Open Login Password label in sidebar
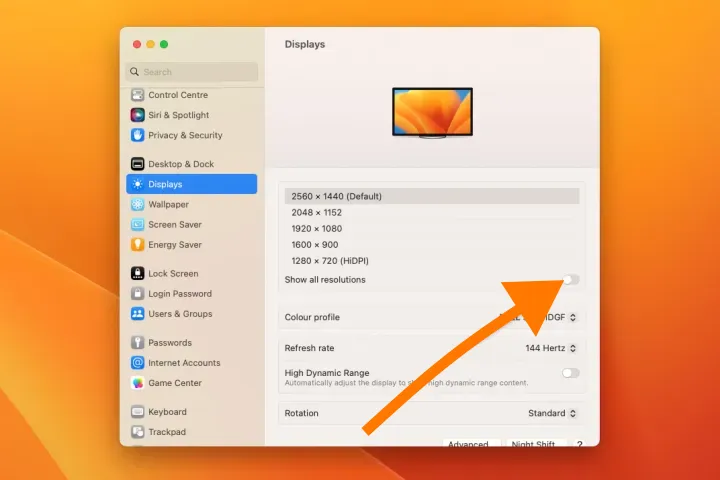The image size is (720, 480). 180,294
